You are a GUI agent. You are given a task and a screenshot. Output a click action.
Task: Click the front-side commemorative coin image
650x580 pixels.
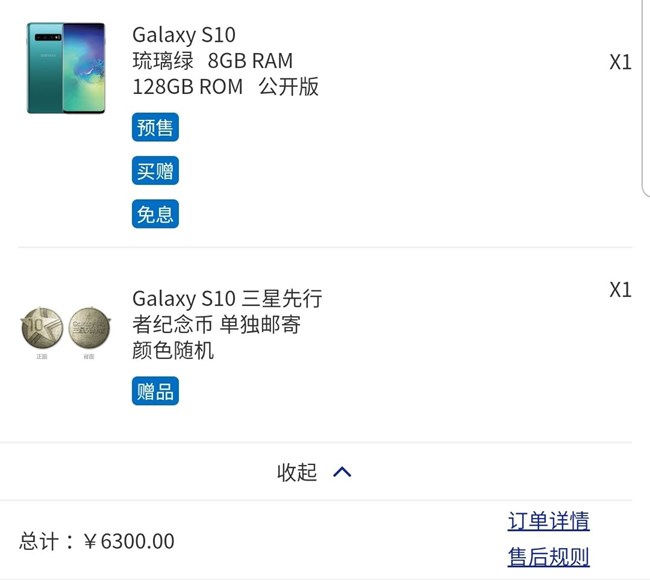click(42, 328)
